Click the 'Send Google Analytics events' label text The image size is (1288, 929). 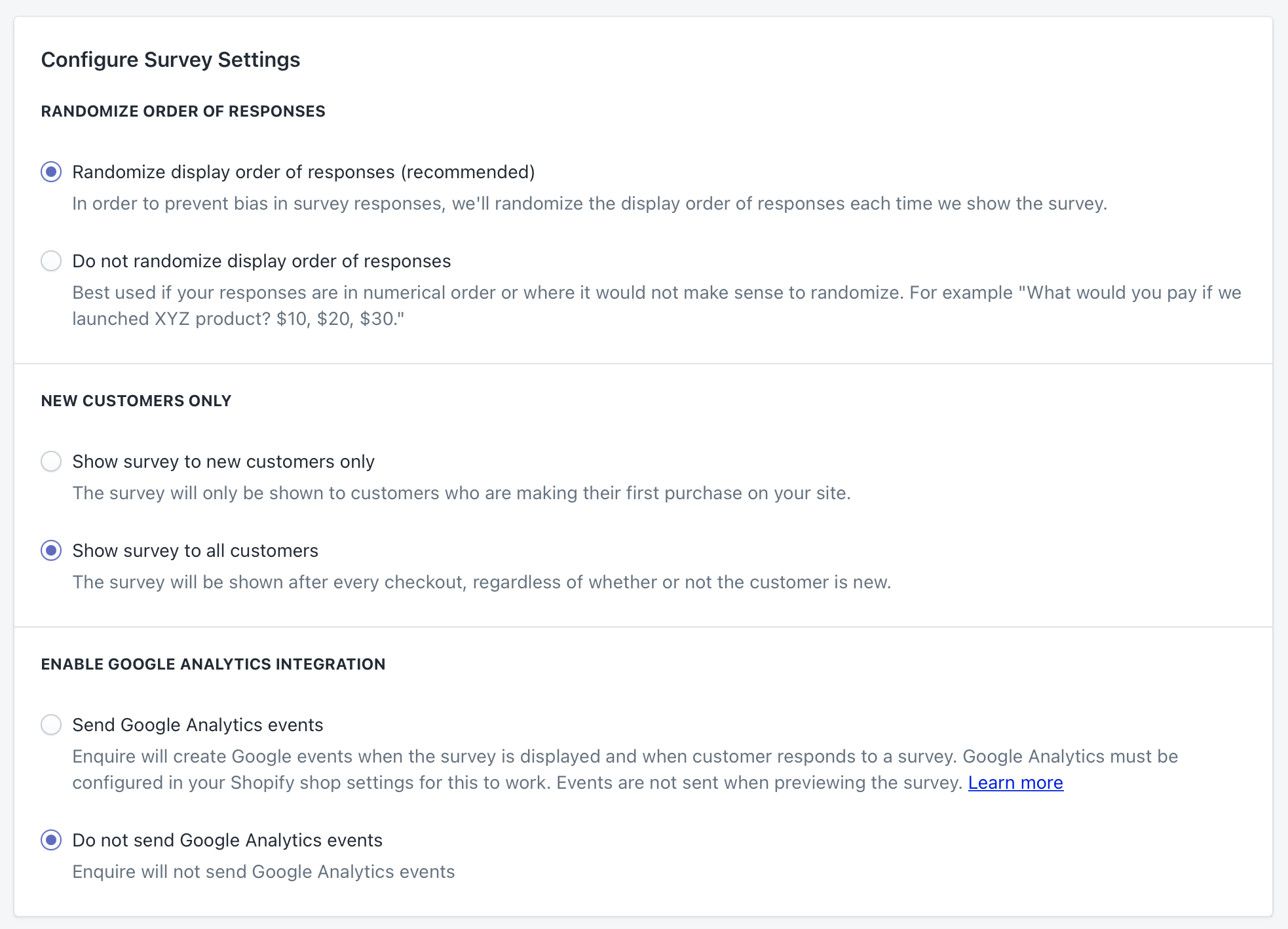[198, 725]
